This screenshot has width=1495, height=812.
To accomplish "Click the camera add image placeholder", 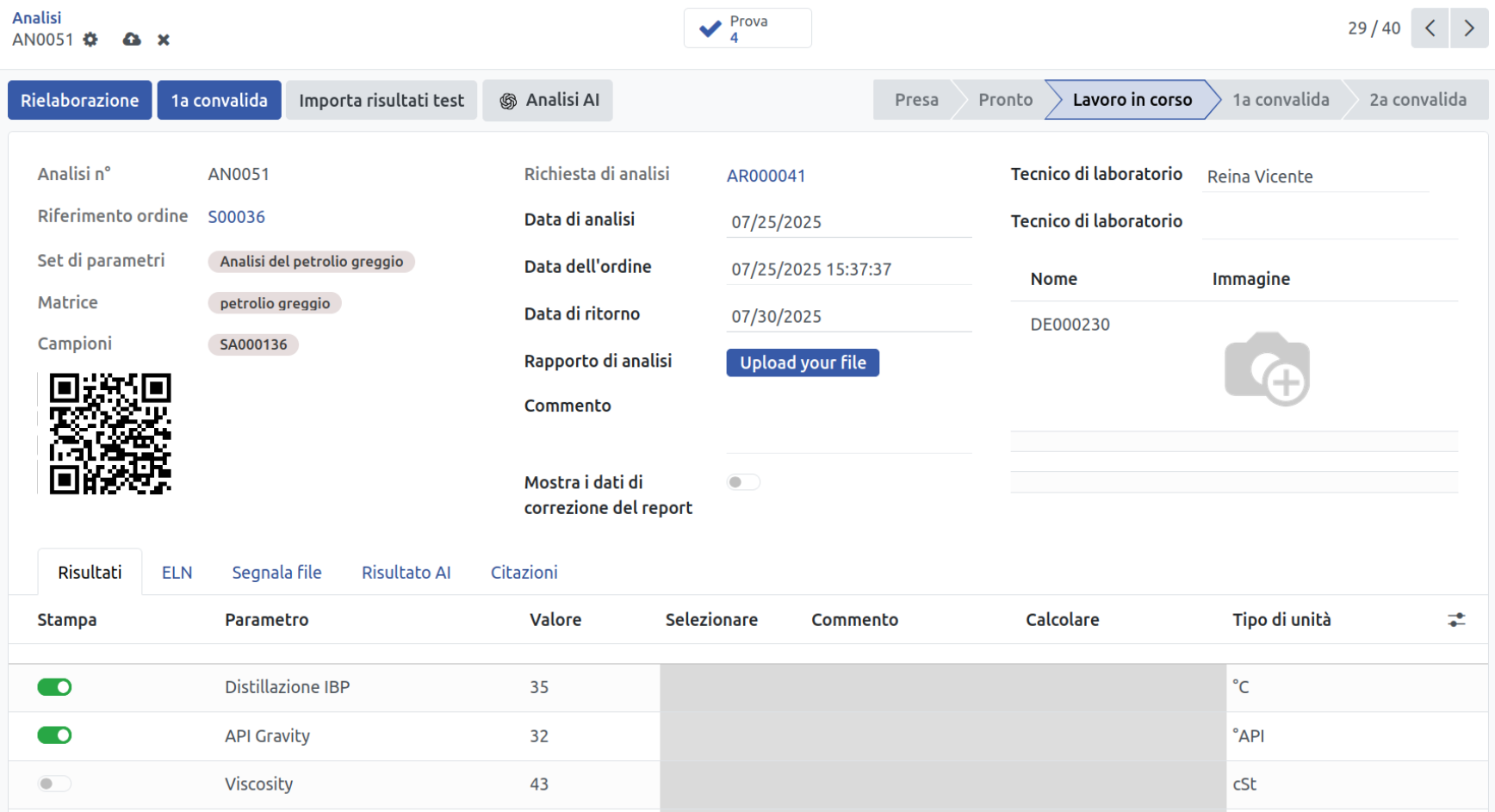I will coord(1267,369).
